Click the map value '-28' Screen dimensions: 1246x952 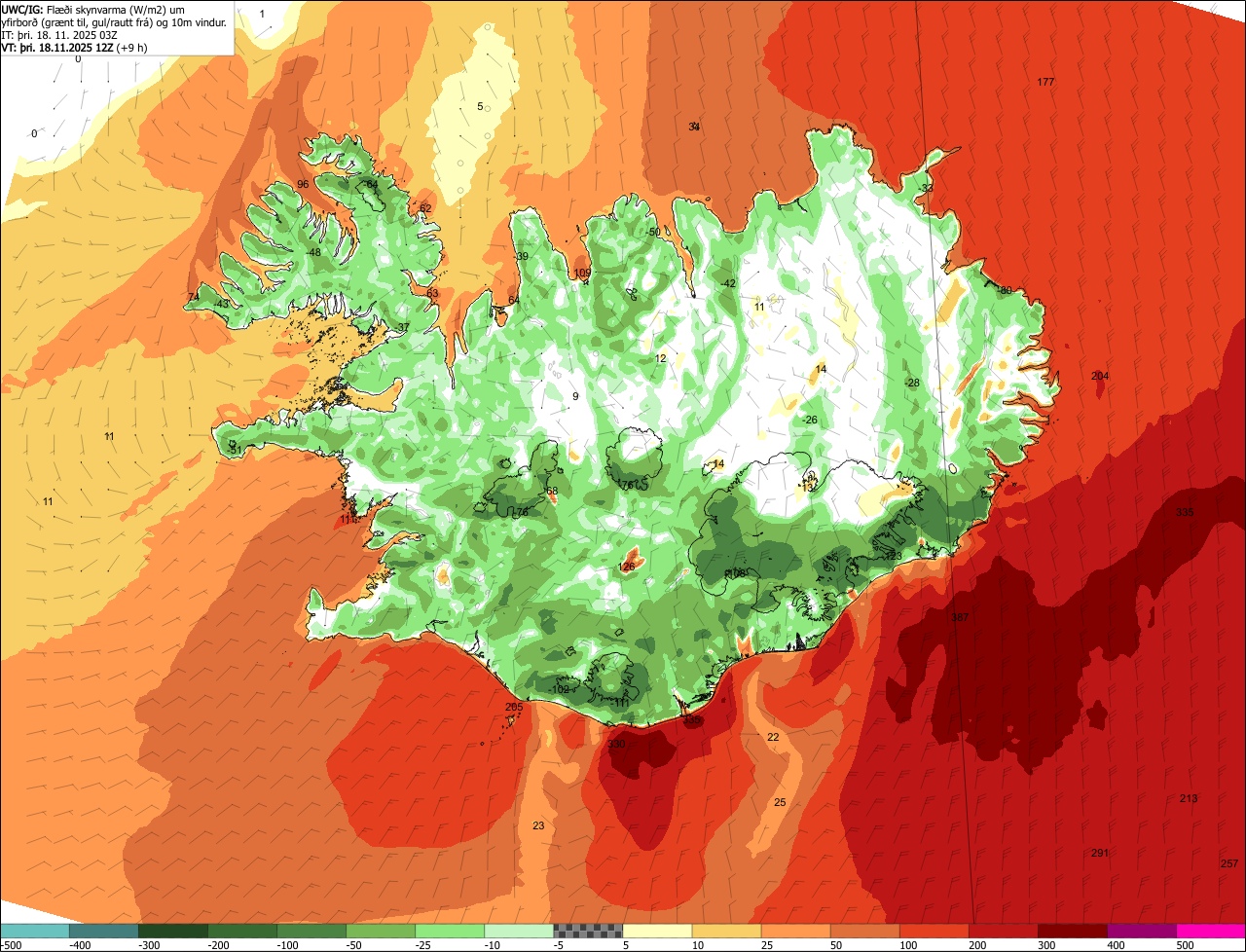(x=911, y=383)
